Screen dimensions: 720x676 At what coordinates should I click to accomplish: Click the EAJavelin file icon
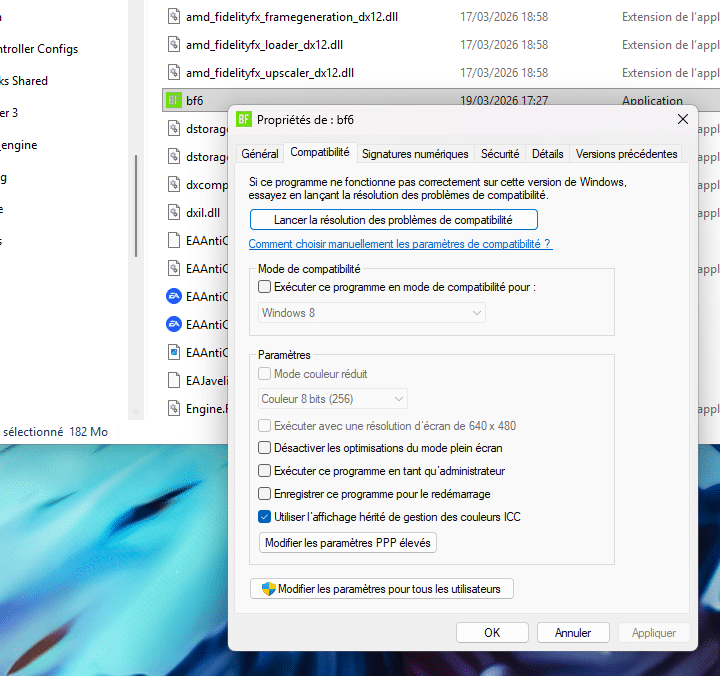(173, 381)
